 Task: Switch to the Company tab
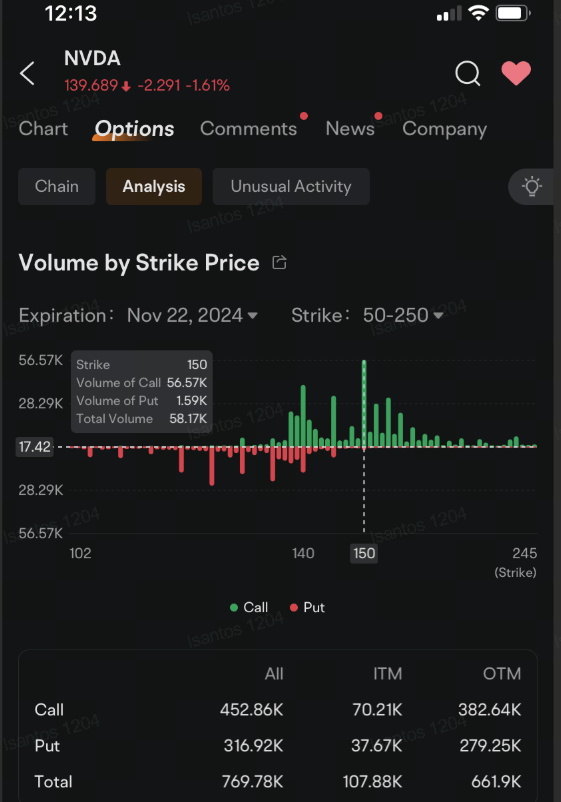pyautogui.click(x=444, y=129)
